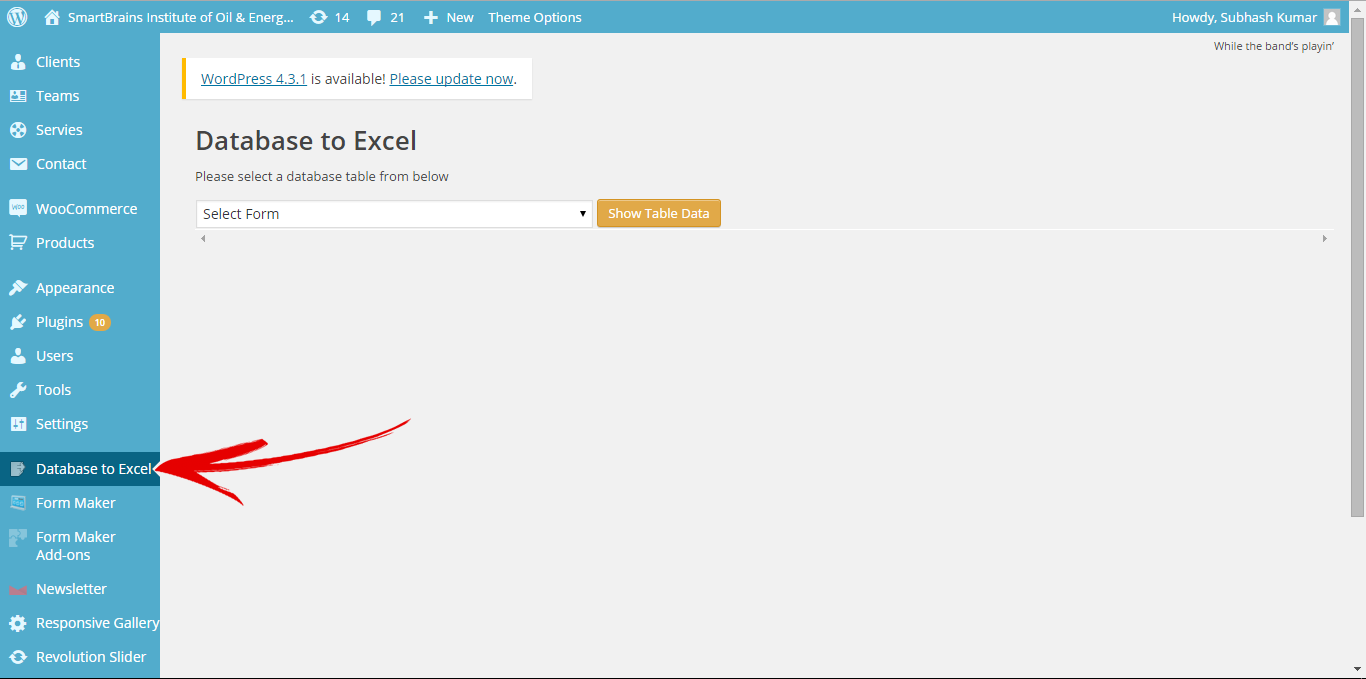Click the Teams sidebar icon
Image resolution: width=1366 pixels, height=679 pixels.
click(18, 96)
